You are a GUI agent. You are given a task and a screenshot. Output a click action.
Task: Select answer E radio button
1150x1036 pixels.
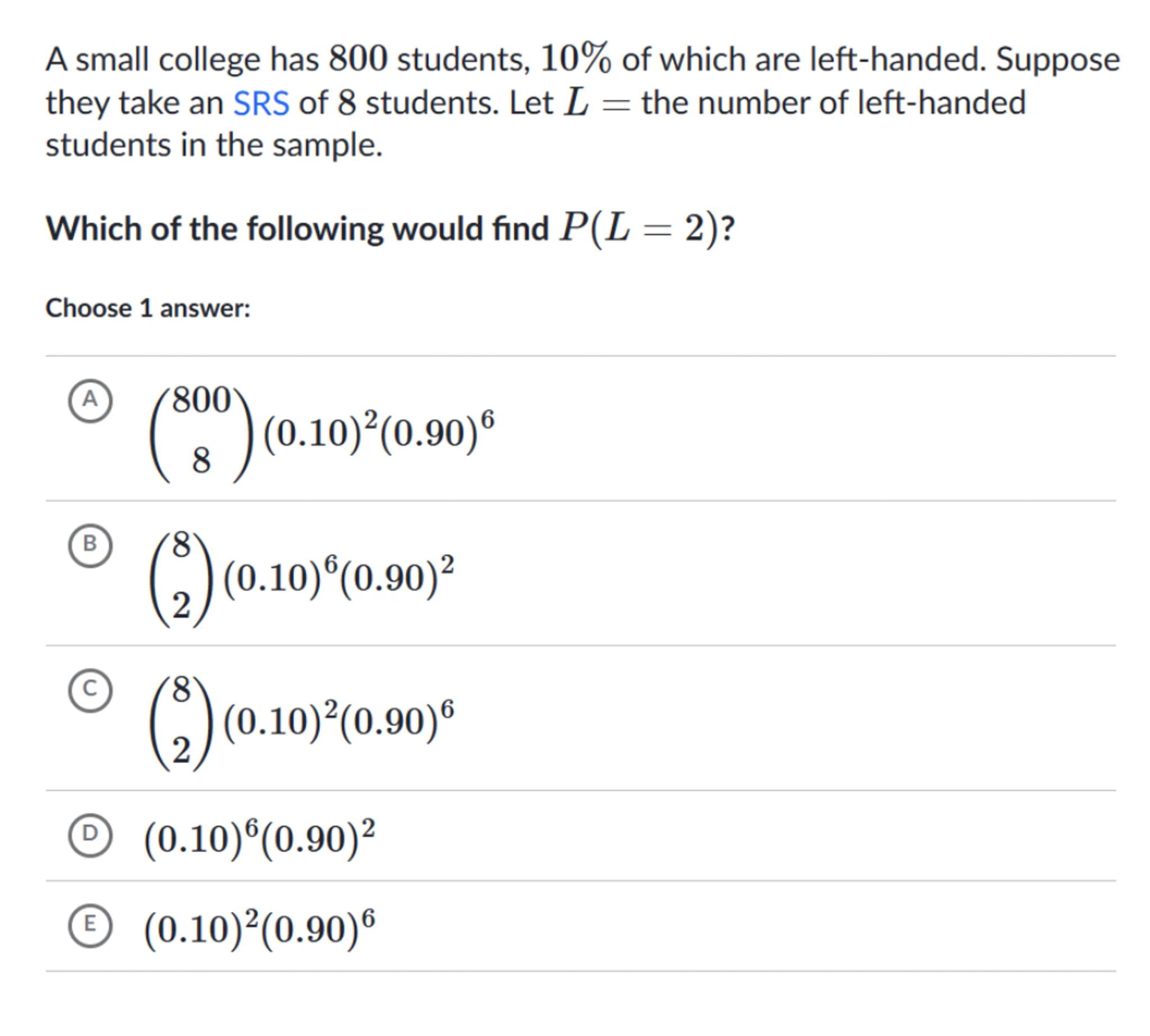pyautogui.click(x=90, y=924)
